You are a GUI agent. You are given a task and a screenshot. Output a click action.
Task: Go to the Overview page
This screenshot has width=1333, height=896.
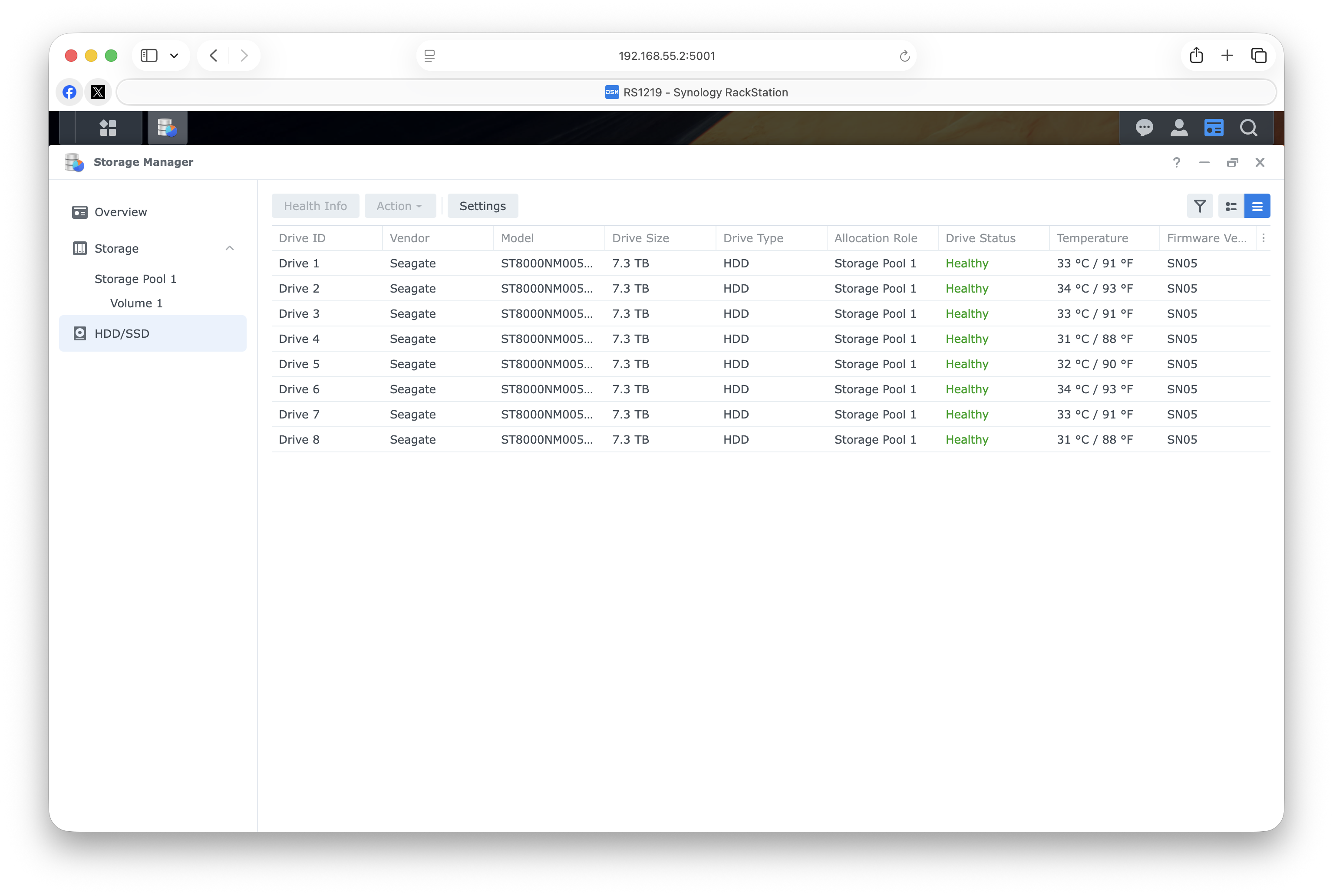click(x=121, y=212)
